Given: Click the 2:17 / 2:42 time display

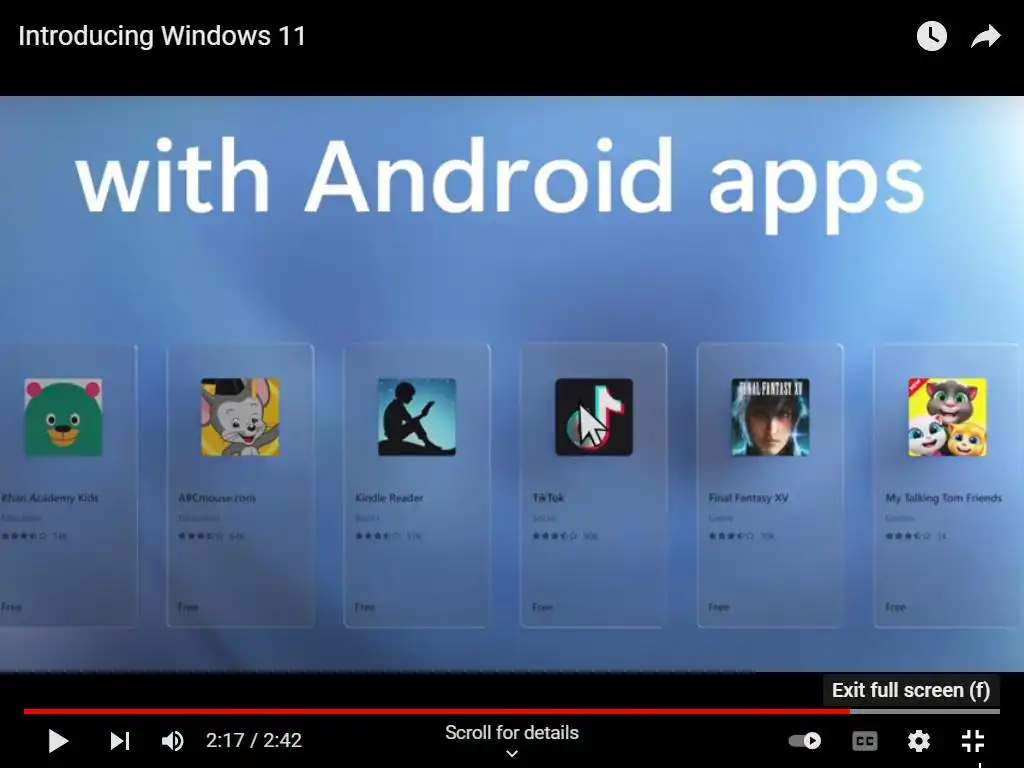Looking at the screenshot, I should [253, 741].
